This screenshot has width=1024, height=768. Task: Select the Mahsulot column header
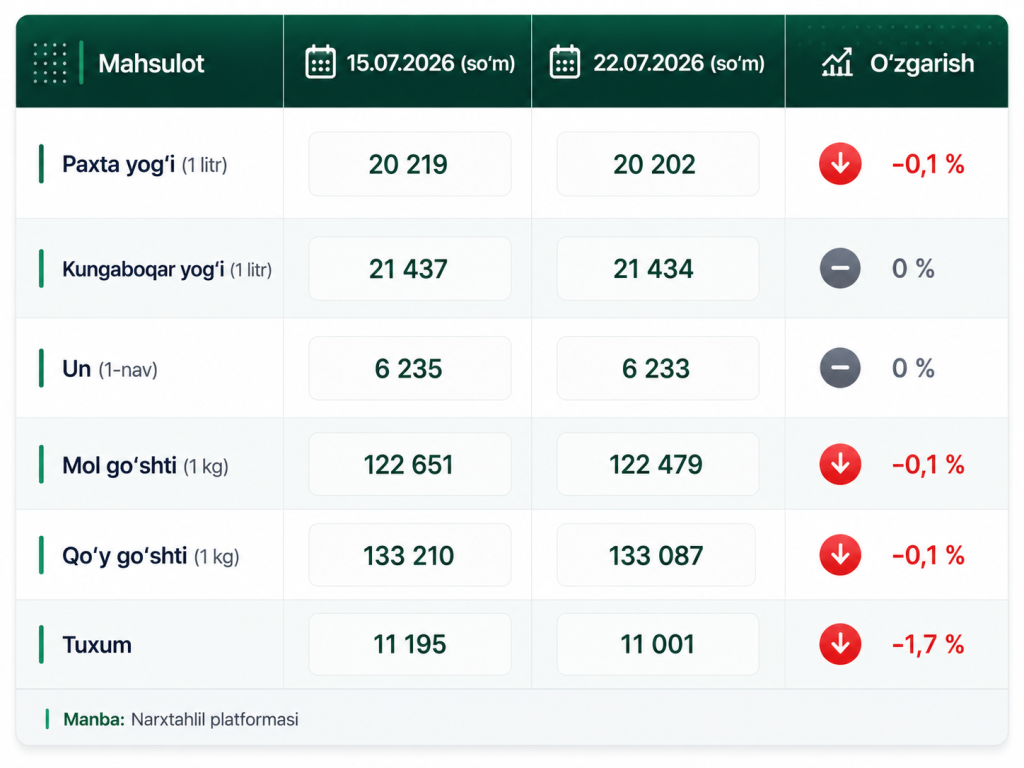[150, 63]
